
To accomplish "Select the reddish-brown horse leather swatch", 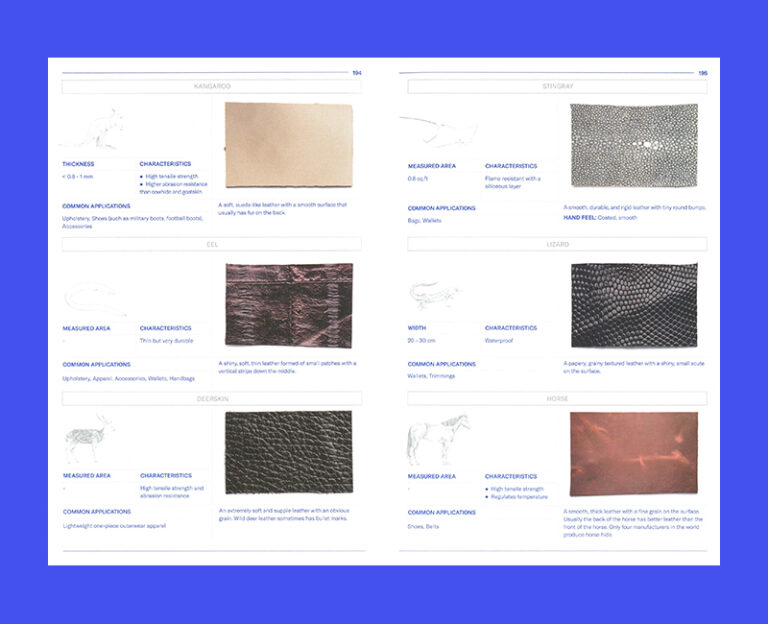I will click(634, 454).
